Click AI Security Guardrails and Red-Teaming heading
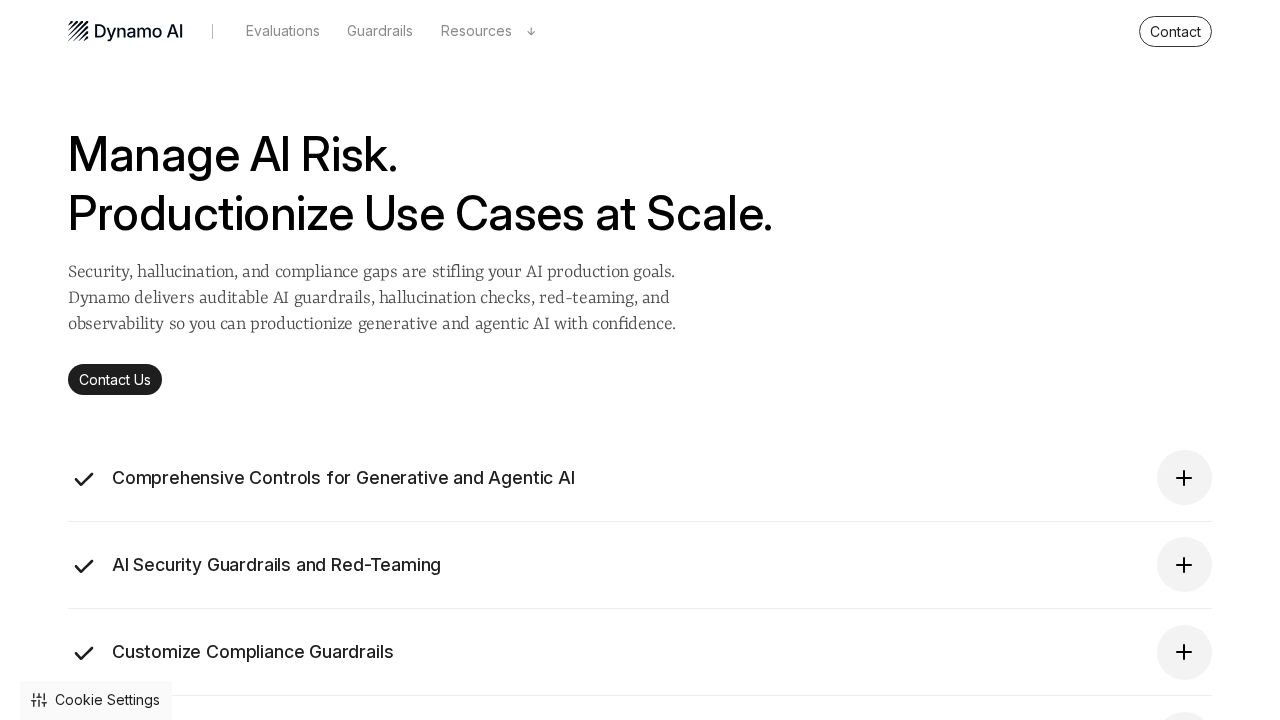The width and height of the screenshot is (1280, 720). tap(276, 565)
